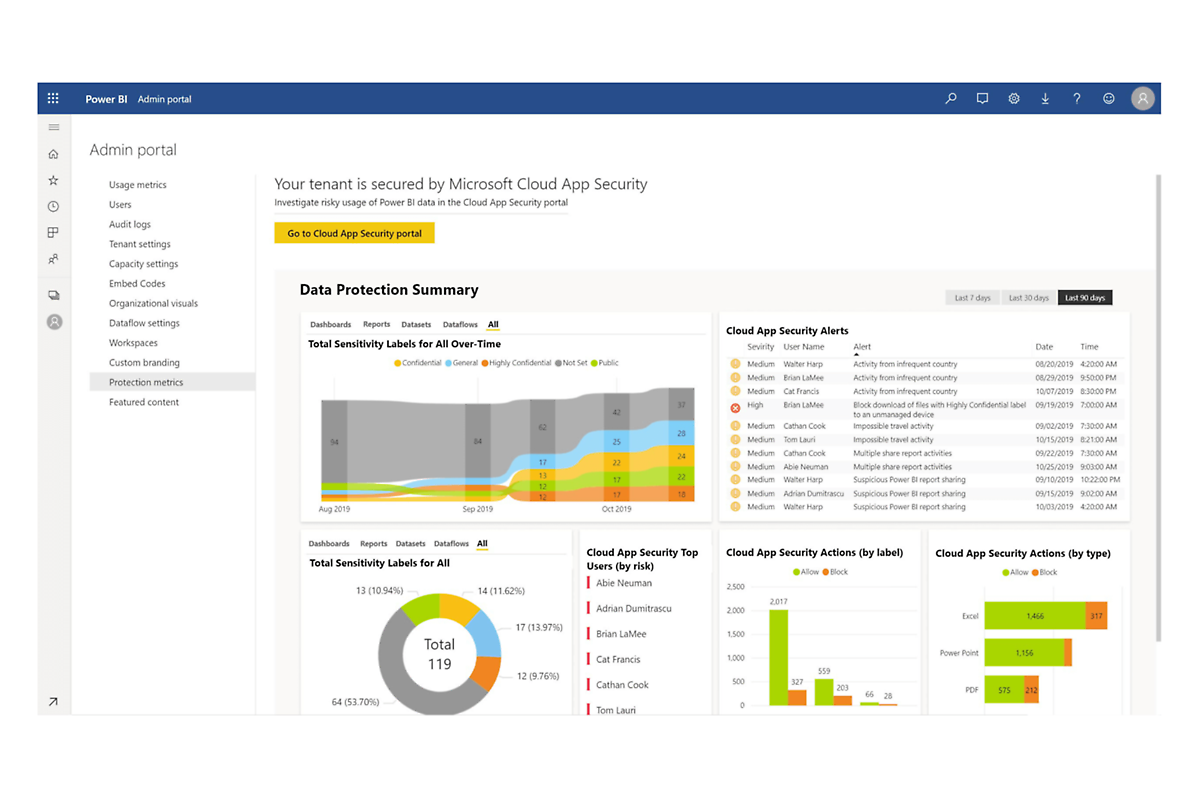Open Workspaces icon in the left sidebar
The image size is (1200, 800).
tap(54, 295)
